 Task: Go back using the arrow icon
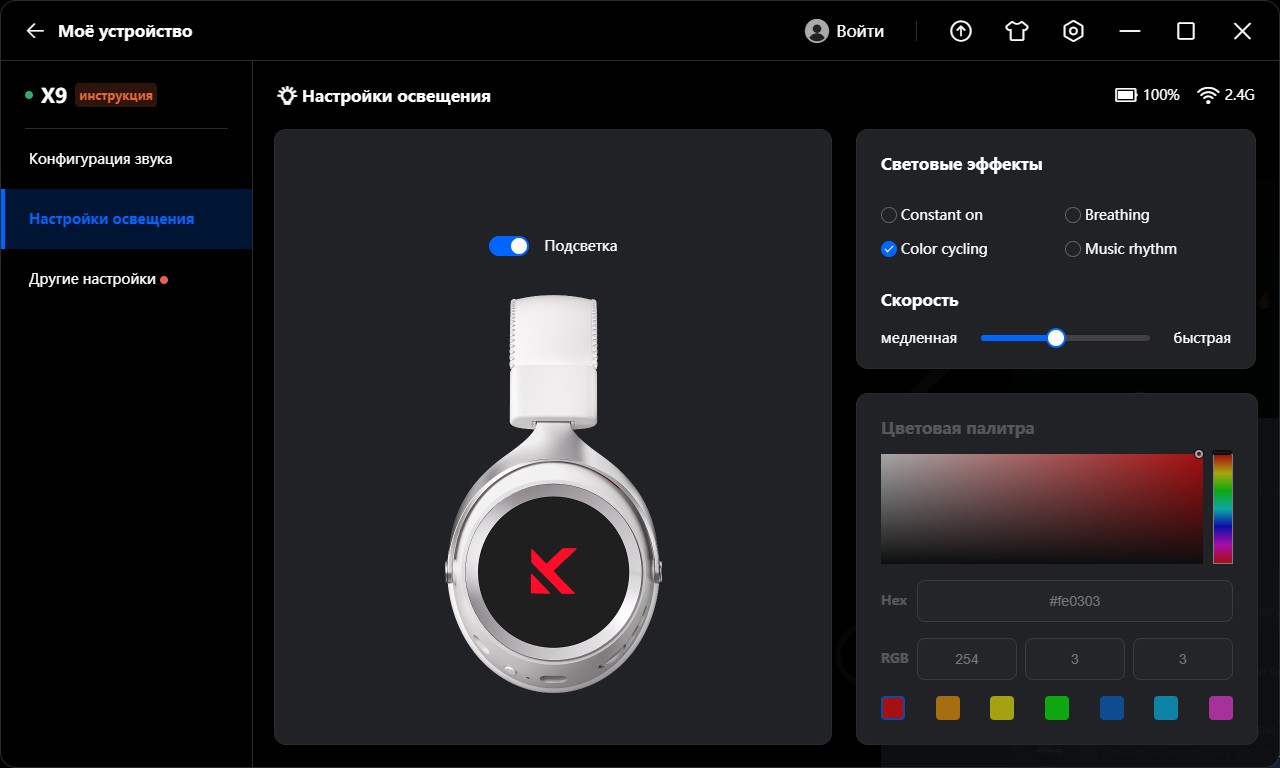35,31
